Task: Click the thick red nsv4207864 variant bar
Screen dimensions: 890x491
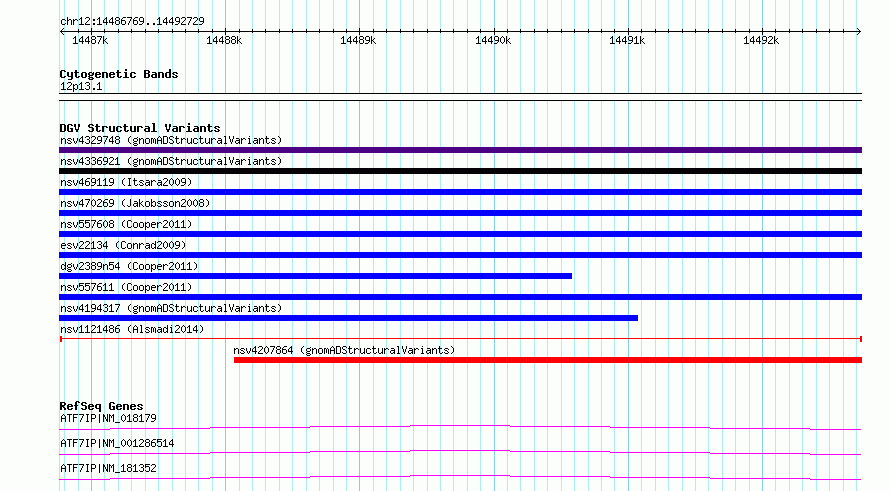Action: [548, 360]
